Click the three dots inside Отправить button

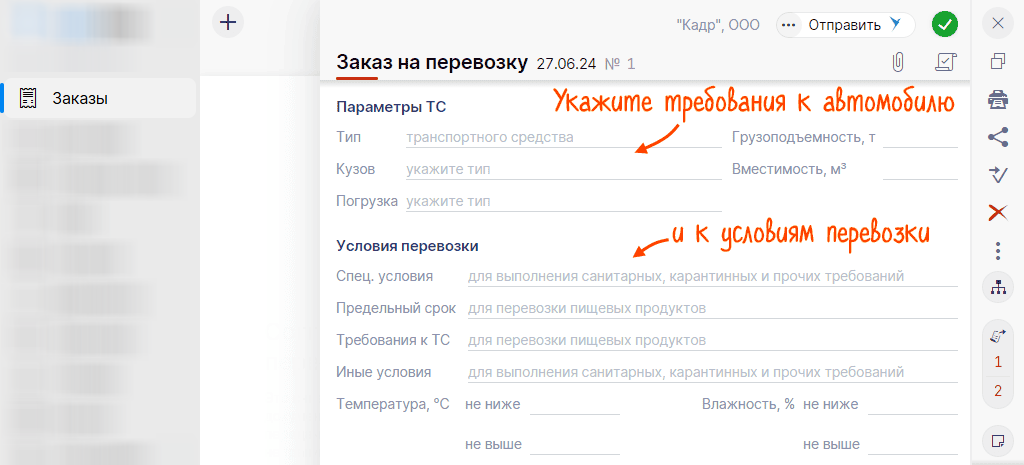pyautogui.click(x=790, y=25)
